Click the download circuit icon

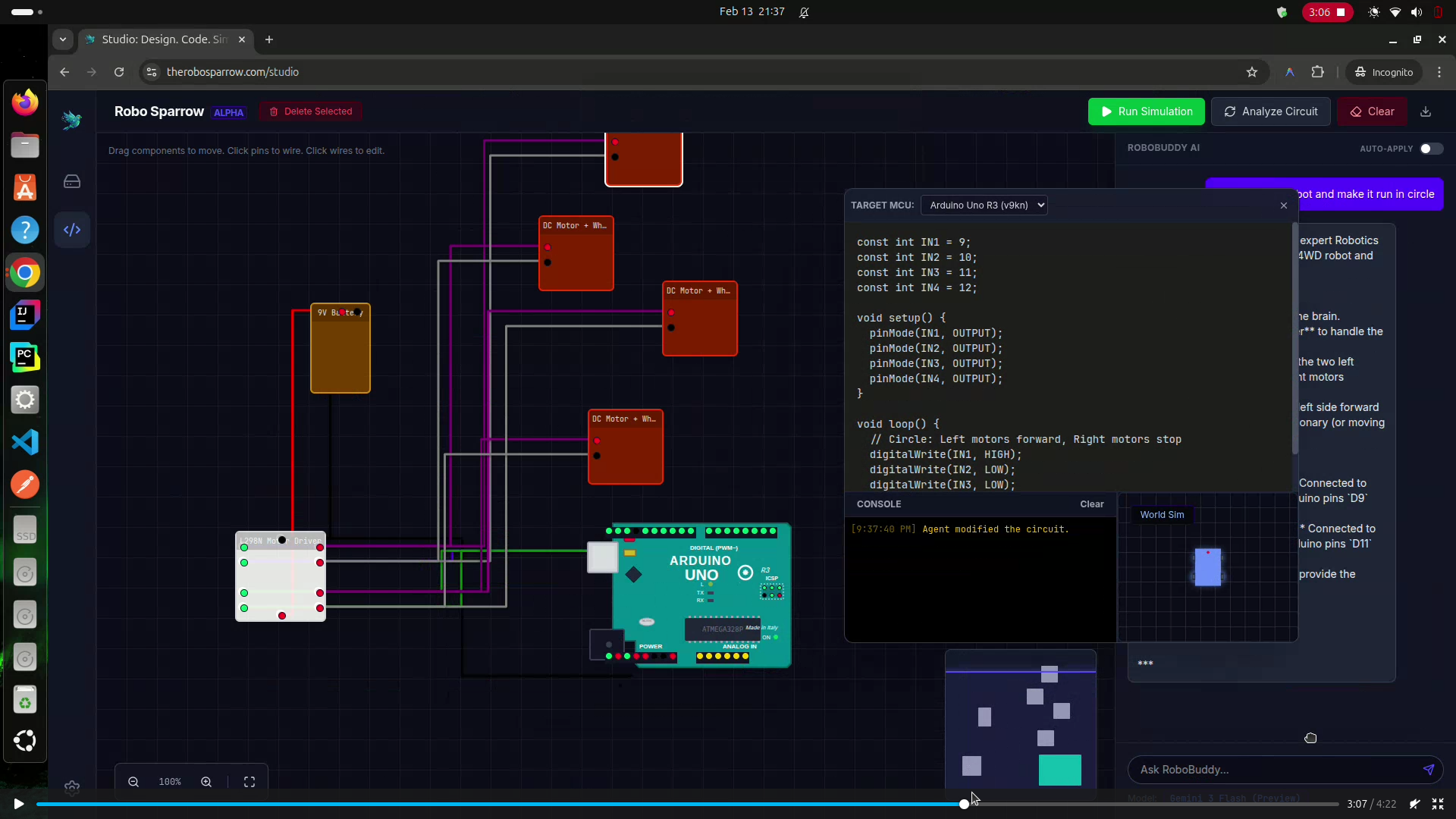[1426, 111]
